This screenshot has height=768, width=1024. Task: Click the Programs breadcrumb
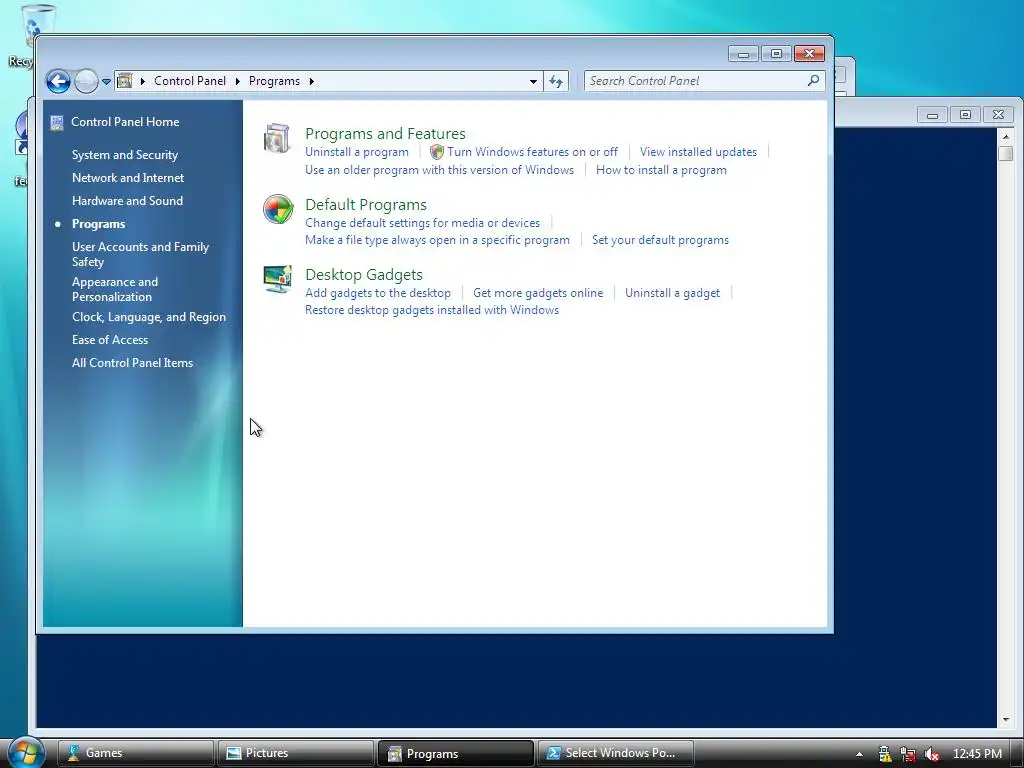(x=274, y=81)
